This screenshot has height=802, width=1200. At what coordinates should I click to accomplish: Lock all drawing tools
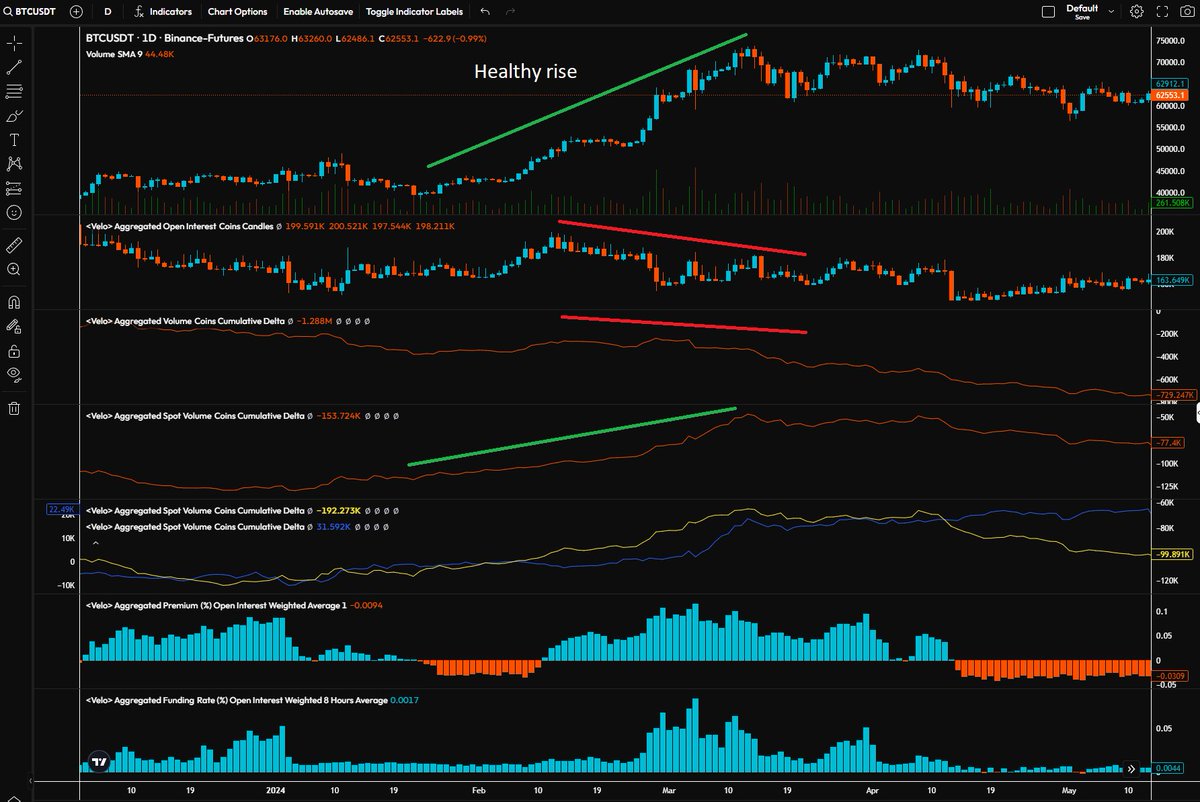point(14,351)
